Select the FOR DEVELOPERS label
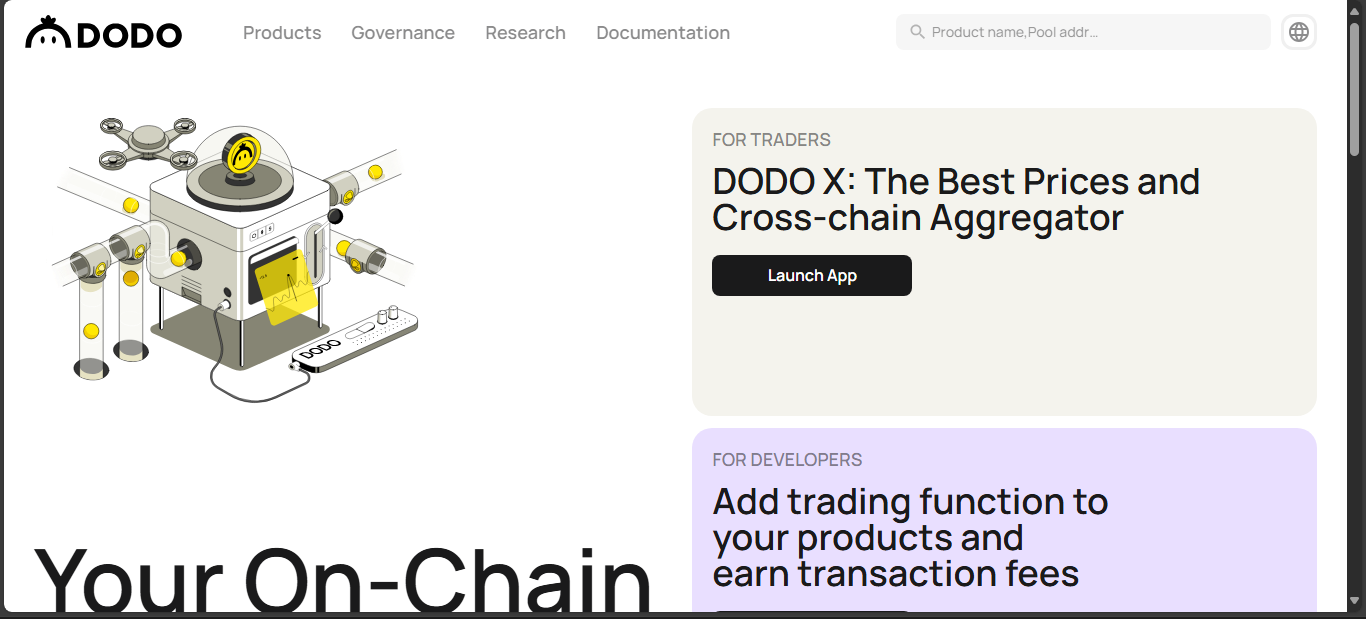Image resolution: width=1366 pixels, height=619 pixels. pyautogui.click(x=787, y=460)
